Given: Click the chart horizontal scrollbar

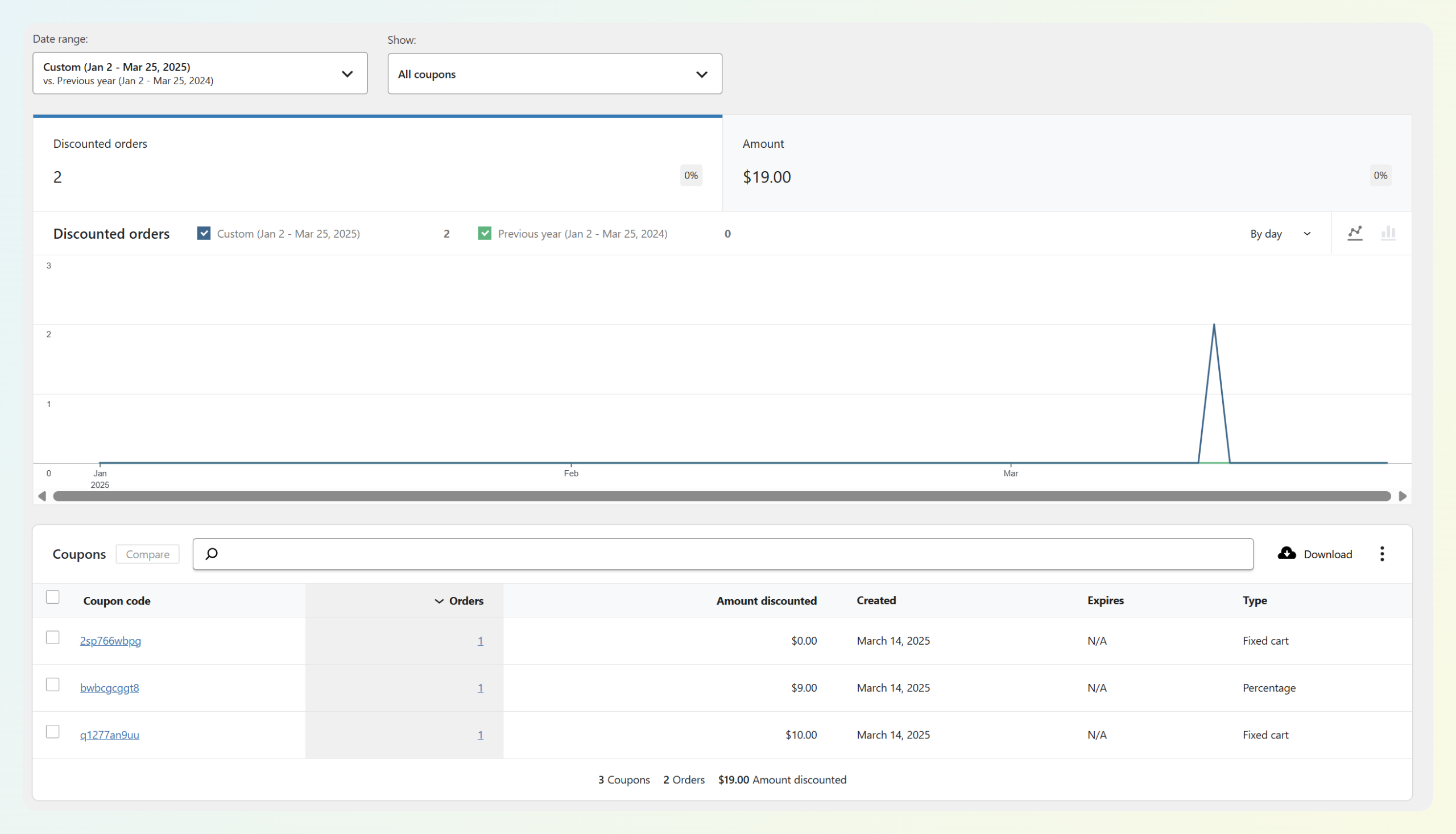Looking at the screenshot, I should (x=721, y=496).
